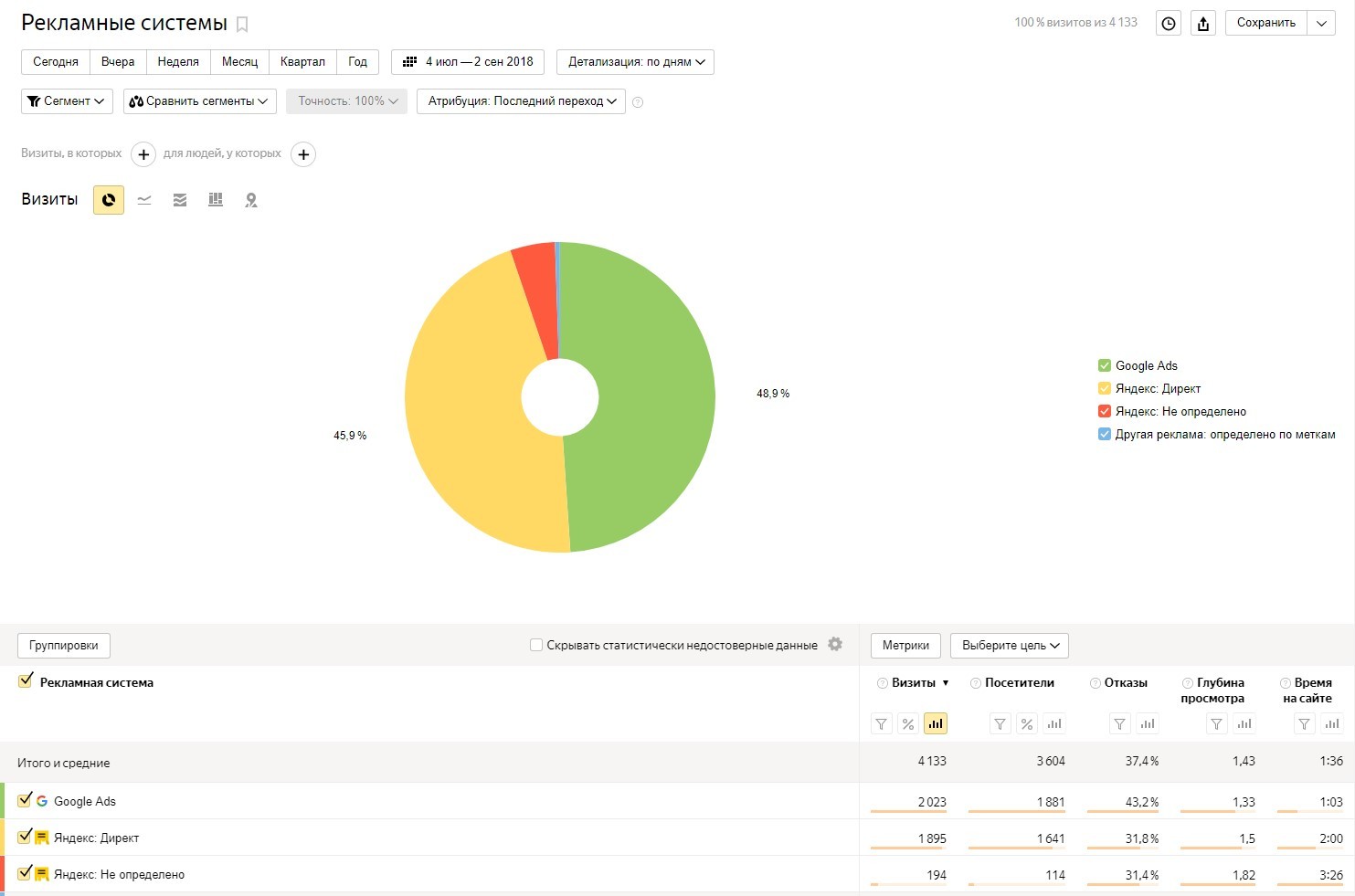Toggle the bar chart icon under Посетители
The height and width of the screenshot is (896, 1355).
tap(1054, 724)
